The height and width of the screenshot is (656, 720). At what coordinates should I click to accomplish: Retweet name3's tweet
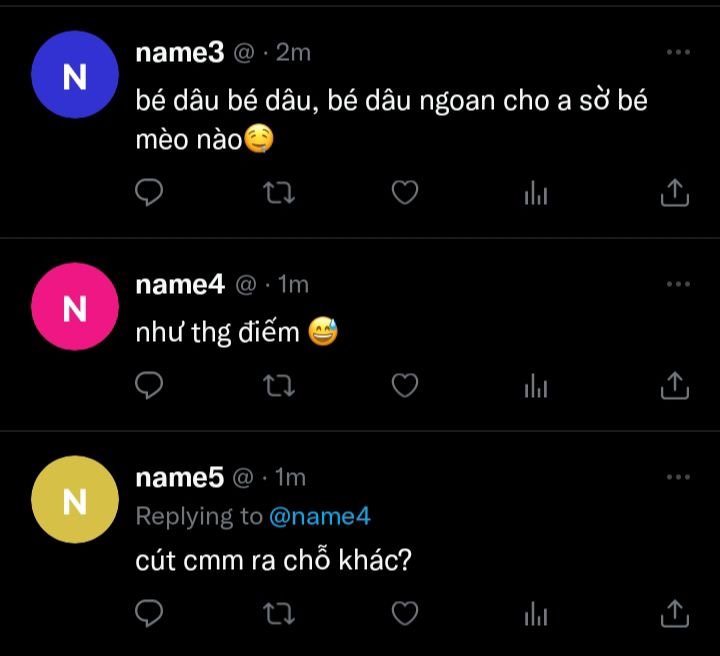pyautogui.click(x=276, y=192)
